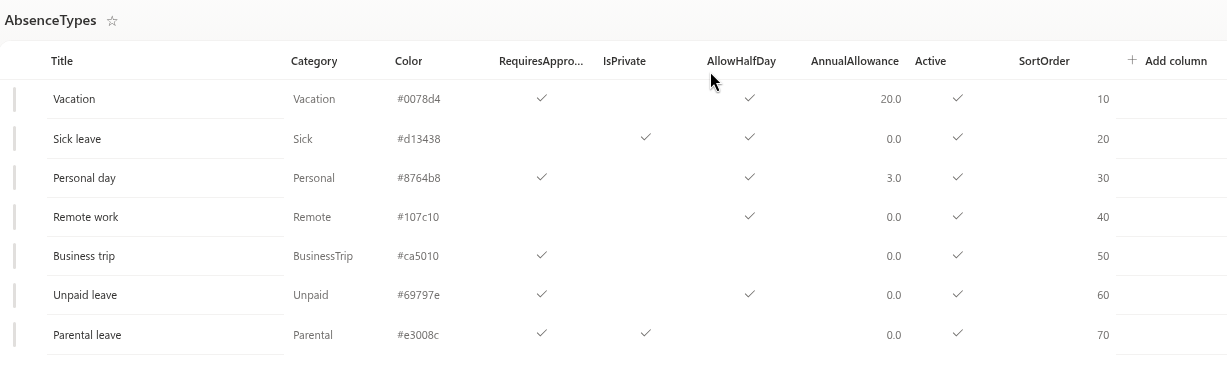This screenshot has width=1227, height=368.
Task: Click AllowHalfDay check in Unpaid leave row
Action: pyautogui.click(x=750, y=294)
